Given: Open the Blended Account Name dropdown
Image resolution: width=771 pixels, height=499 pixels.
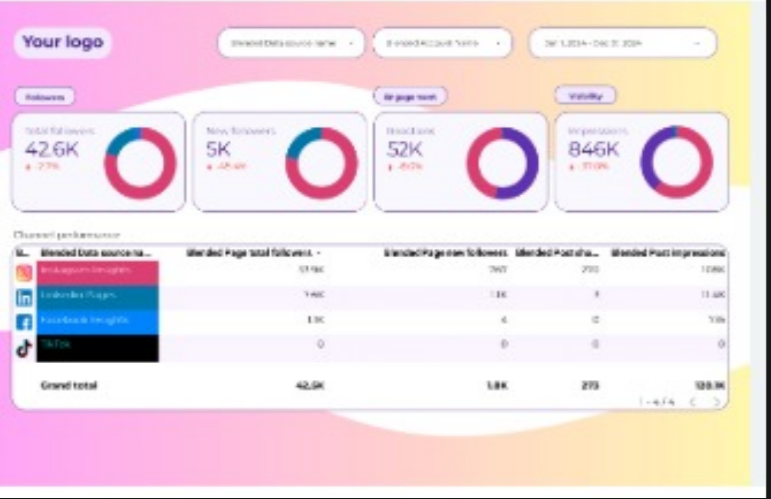Looking at the screenshot, I should pos(442,43).
